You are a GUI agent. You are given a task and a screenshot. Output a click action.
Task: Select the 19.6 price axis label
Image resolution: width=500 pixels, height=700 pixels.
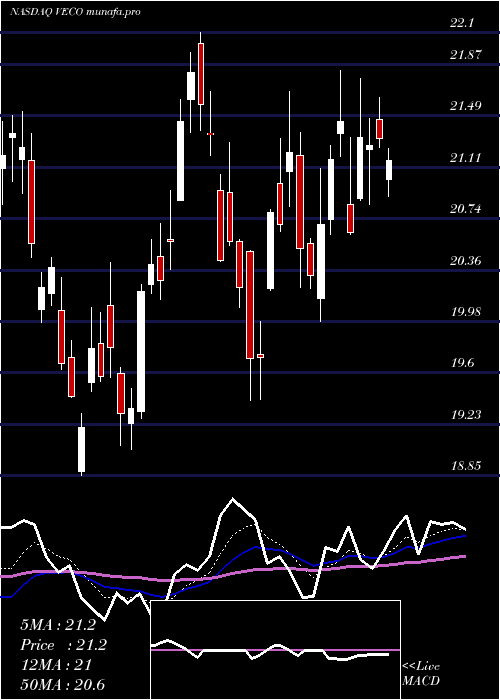[462, 363]
